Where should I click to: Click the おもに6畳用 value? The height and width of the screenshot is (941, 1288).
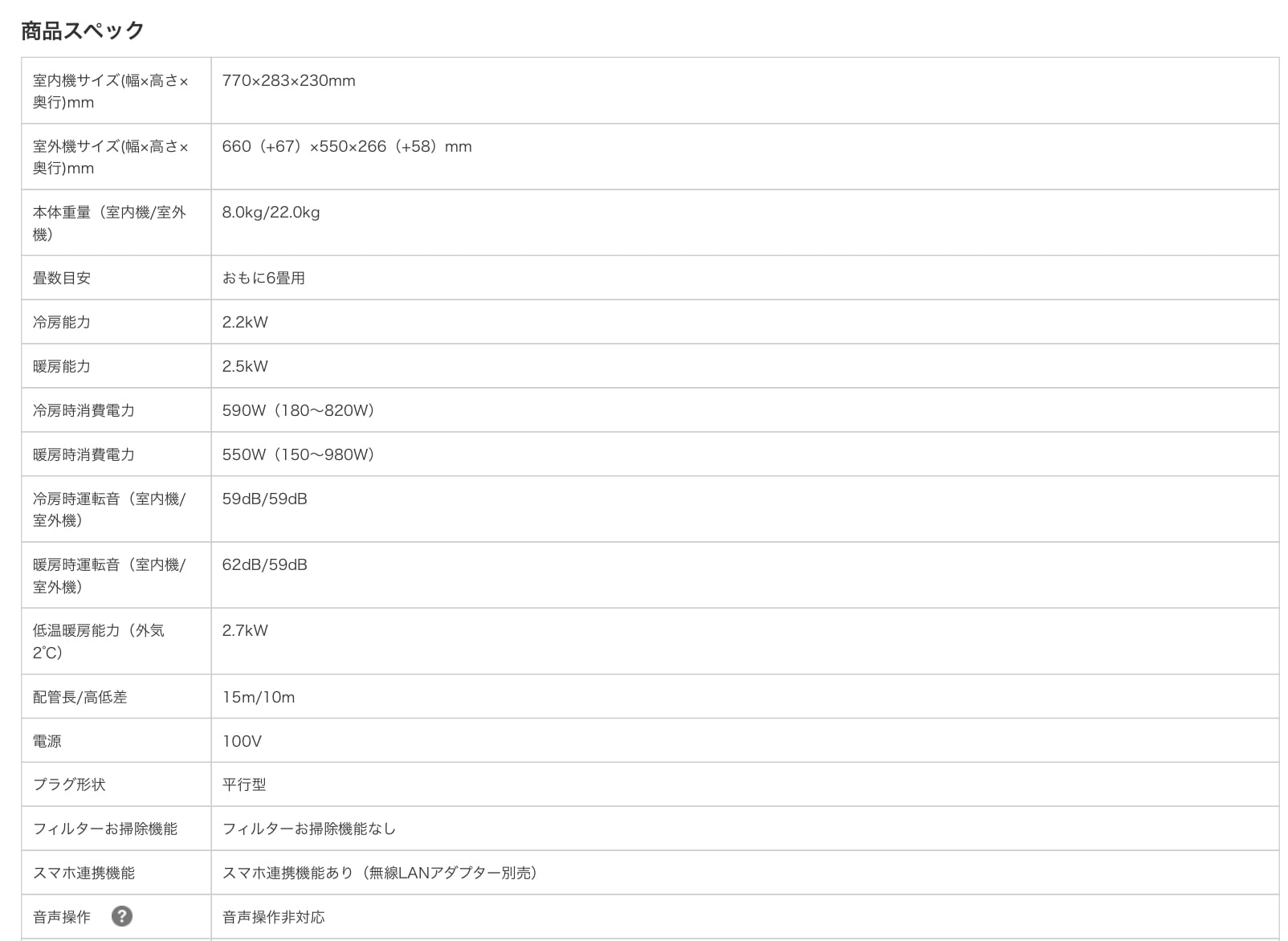[263, 278]
